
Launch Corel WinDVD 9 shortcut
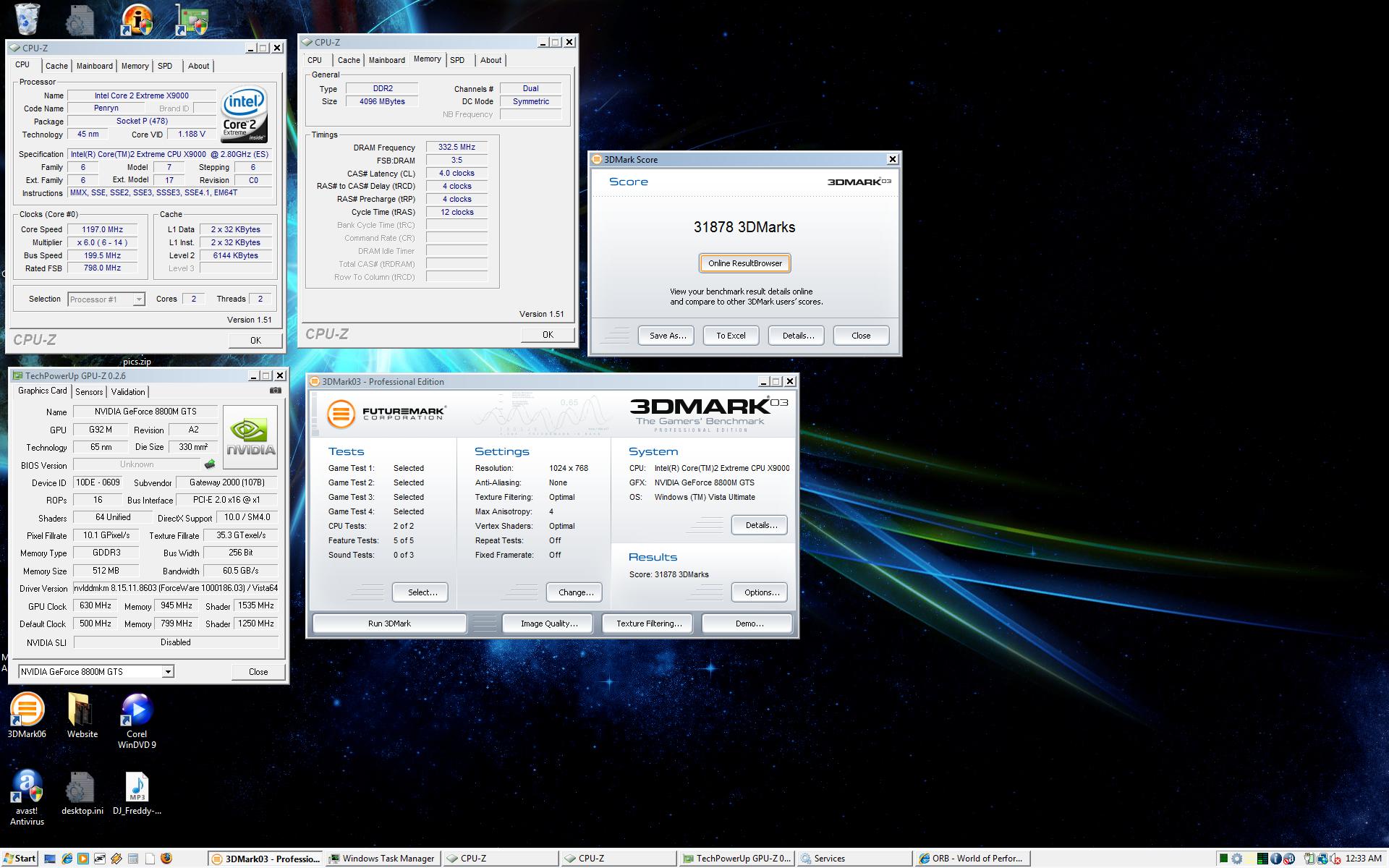pos(137,721)
